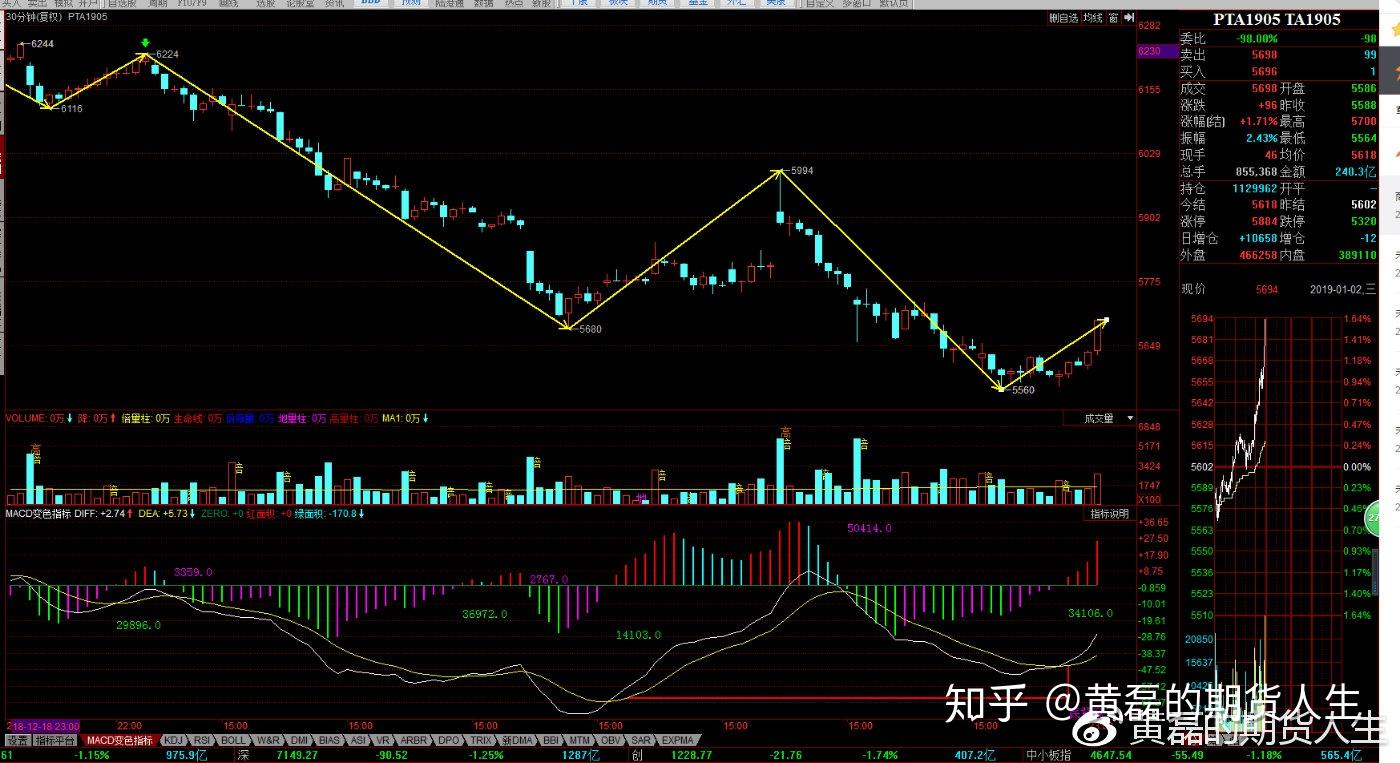The height and width of the screenshot is (763, 1400).
Task: Switch to the BOLL indicator tab
Action: click(x=233, y=741)
